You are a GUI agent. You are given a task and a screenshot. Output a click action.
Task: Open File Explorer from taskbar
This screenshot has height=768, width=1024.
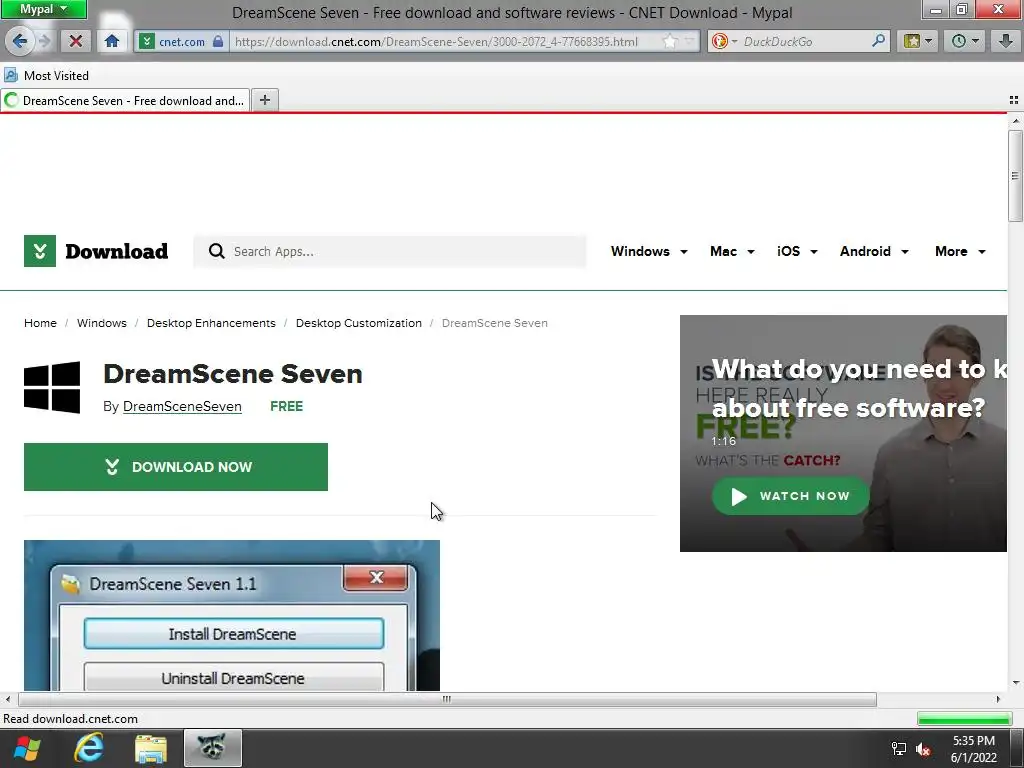click(151, 749)
